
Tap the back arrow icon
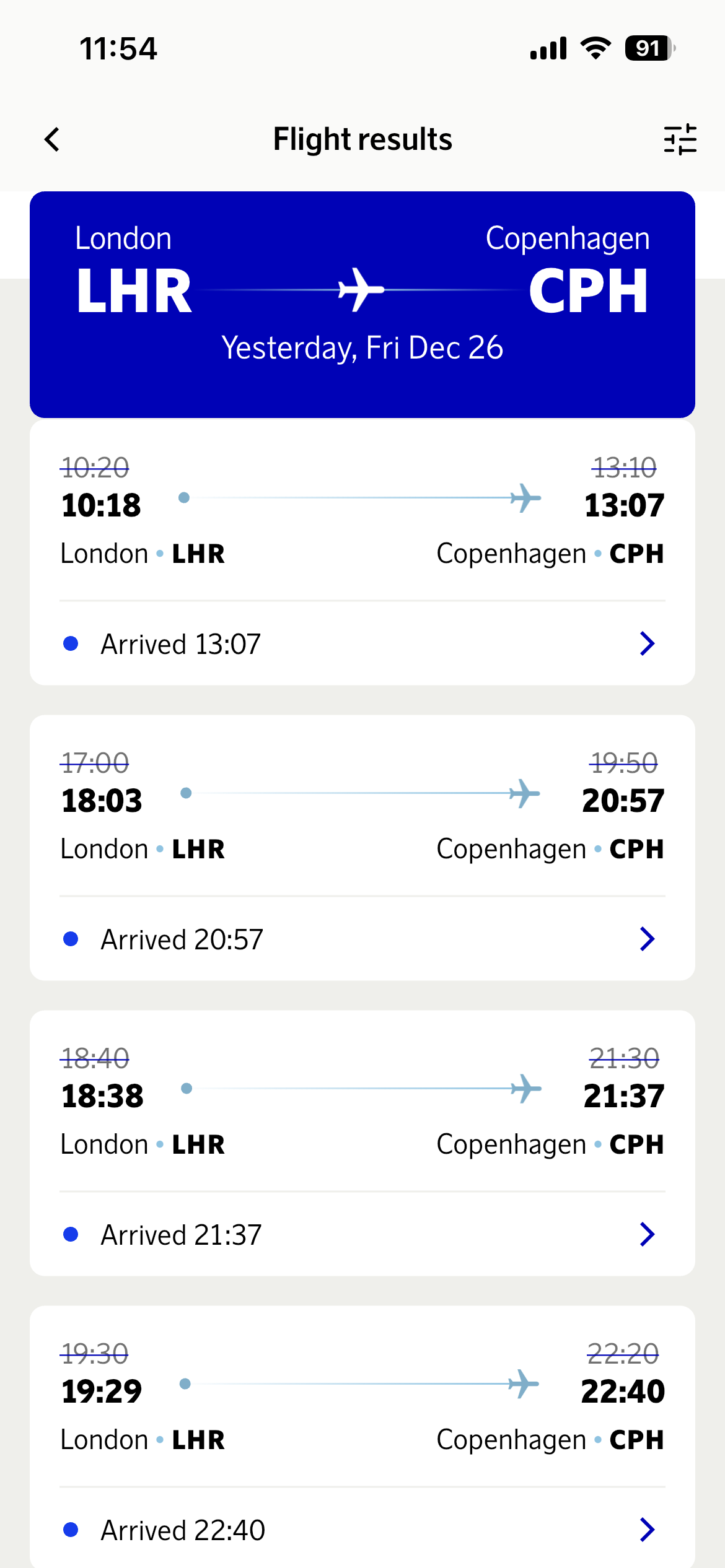click(53, 139)
